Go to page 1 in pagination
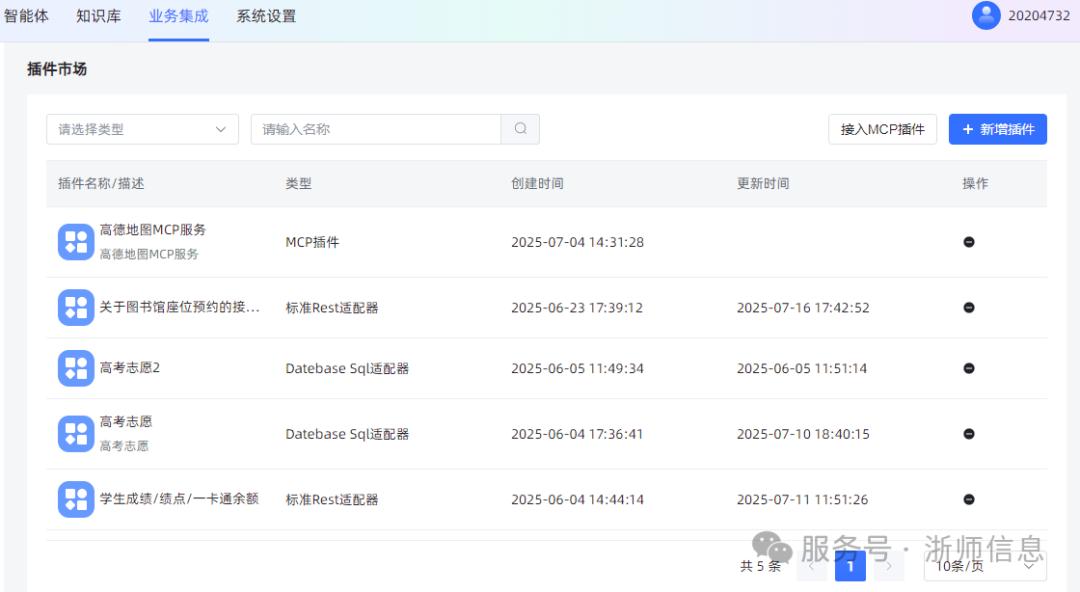The image size is (1080, 592). (850, 566)
